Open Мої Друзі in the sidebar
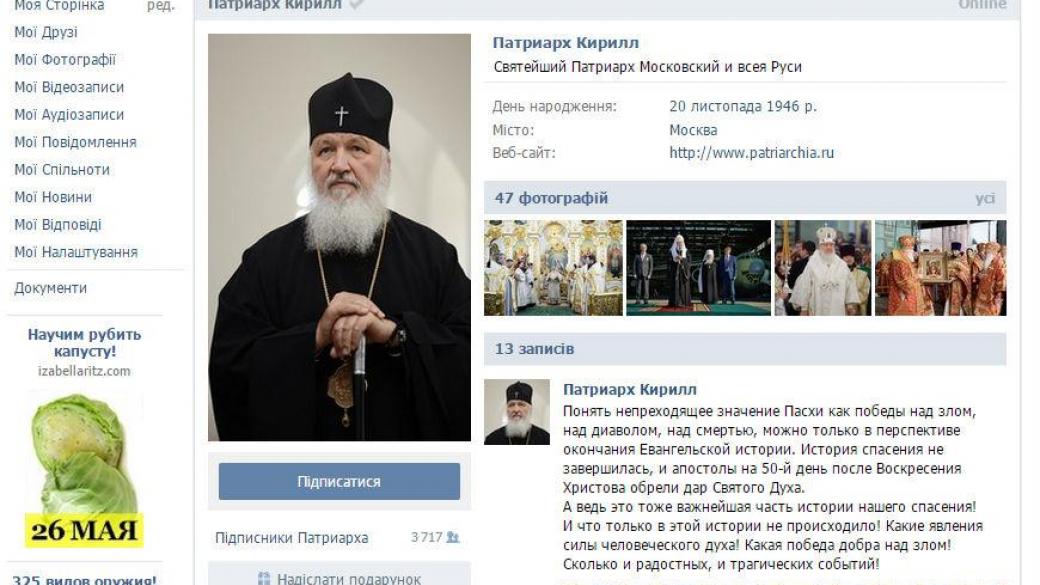1040x585 pixels. [x=46, y=32]
